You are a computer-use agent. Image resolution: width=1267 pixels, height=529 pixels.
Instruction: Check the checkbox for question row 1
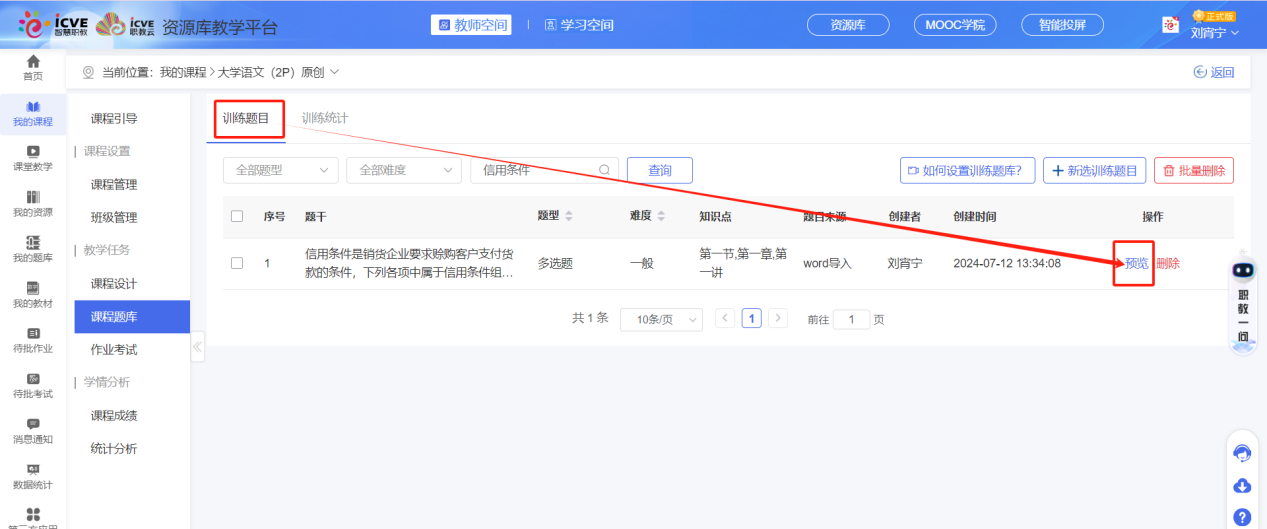tap(237, 264)
